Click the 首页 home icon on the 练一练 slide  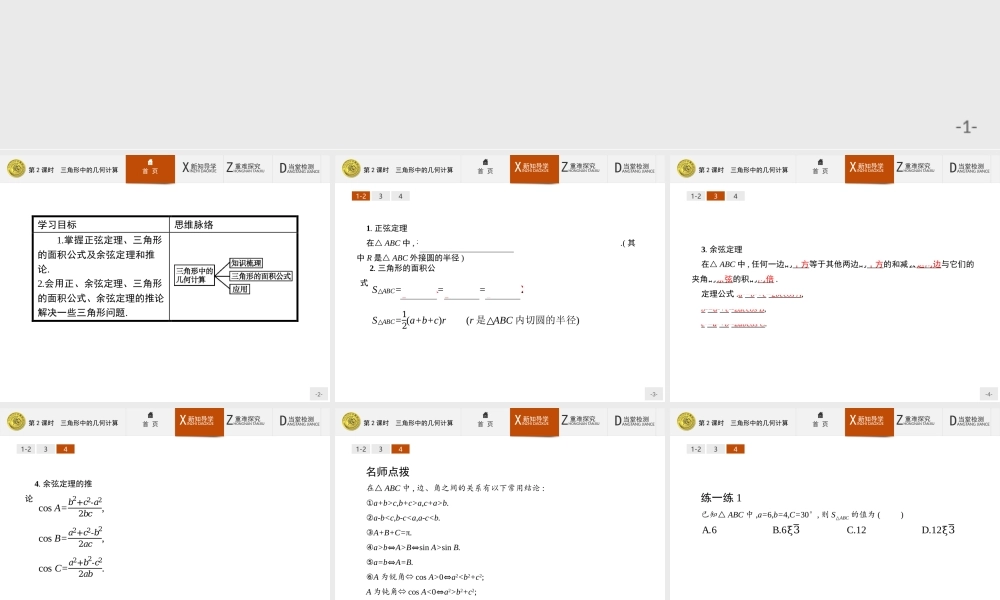820,420
